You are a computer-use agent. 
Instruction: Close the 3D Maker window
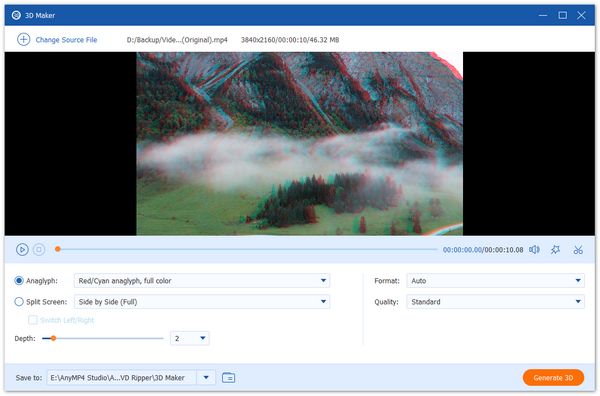pyautogui.click(x=581, y=15)
